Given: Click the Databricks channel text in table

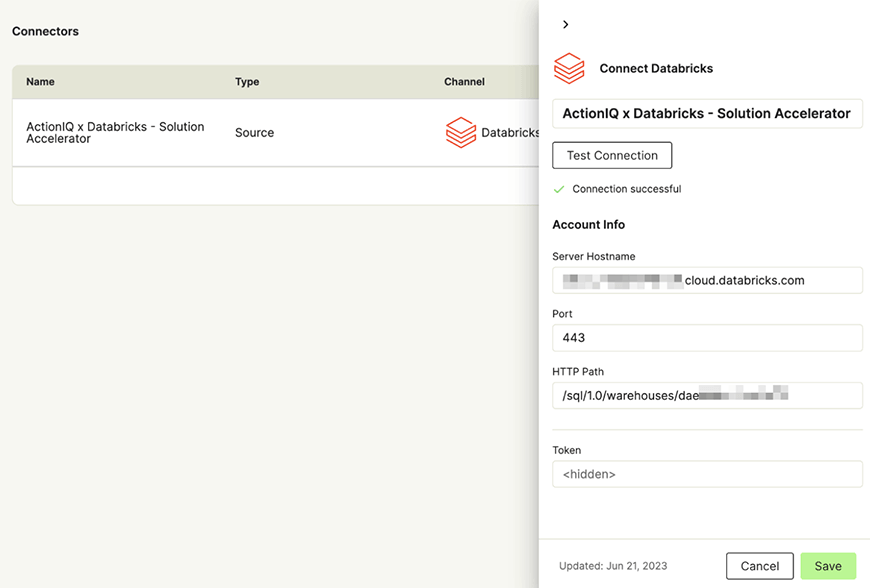Looking at the screenshot, I should pos(510,133).
